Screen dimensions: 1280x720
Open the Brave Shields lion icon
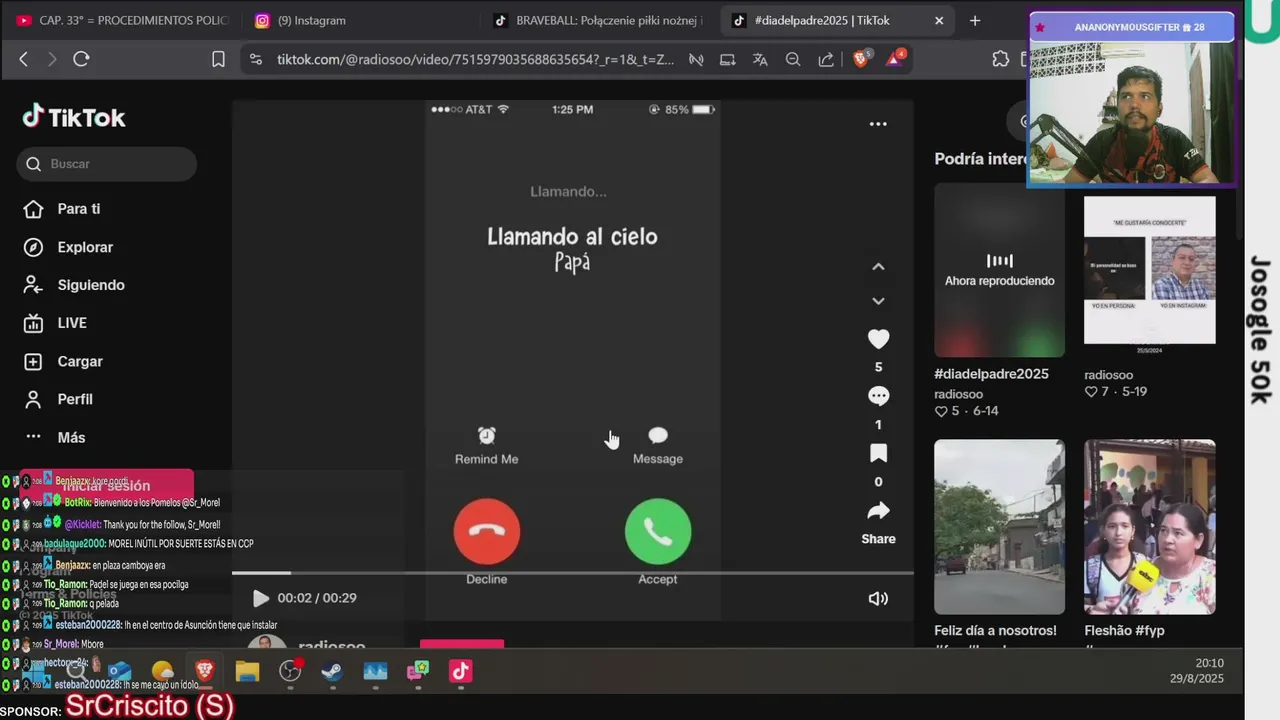pyautogui.click(x=862, y=58)
